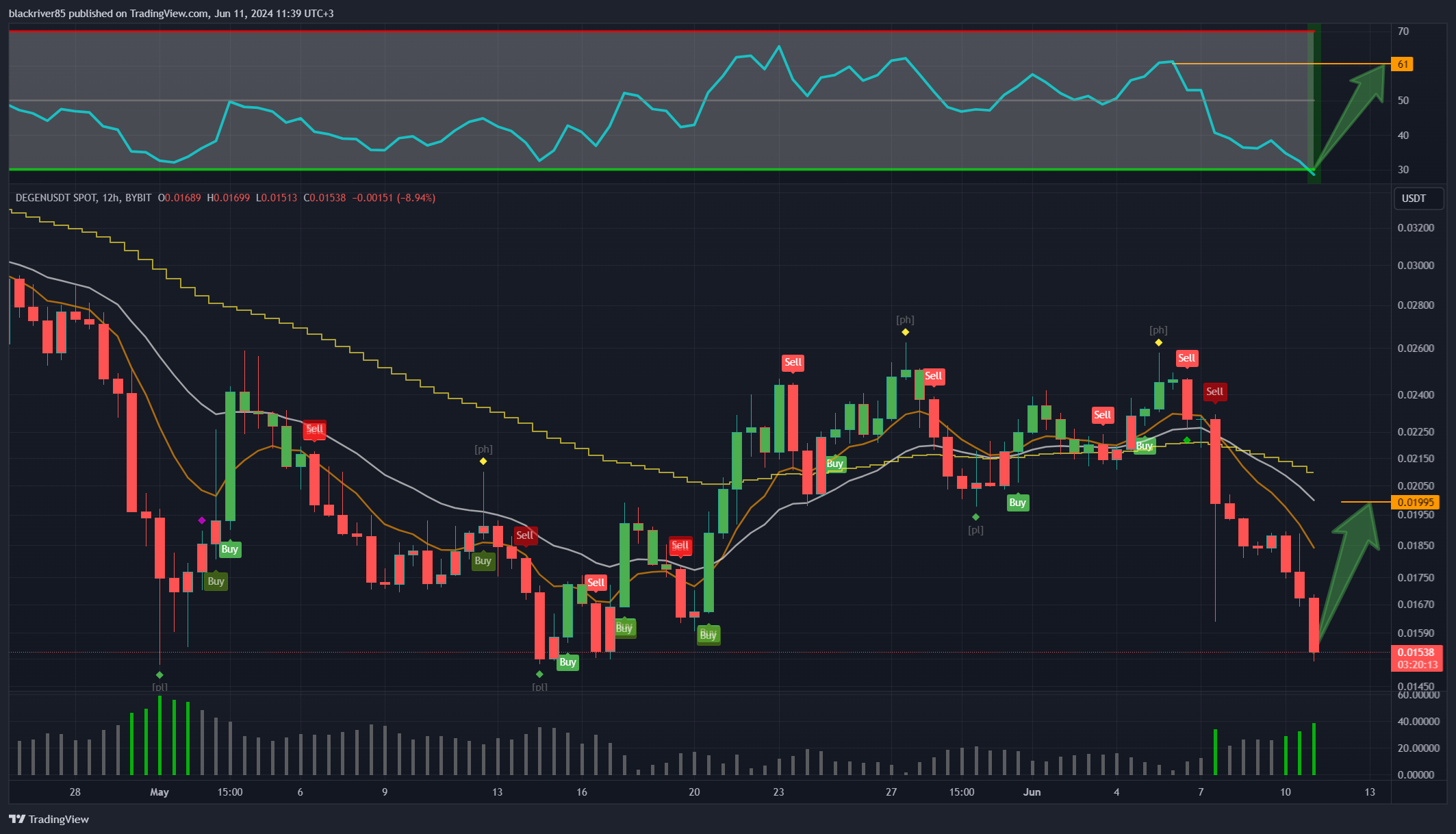
Task: Click the magenta diamond marker on chart
Action: (202, 521)
